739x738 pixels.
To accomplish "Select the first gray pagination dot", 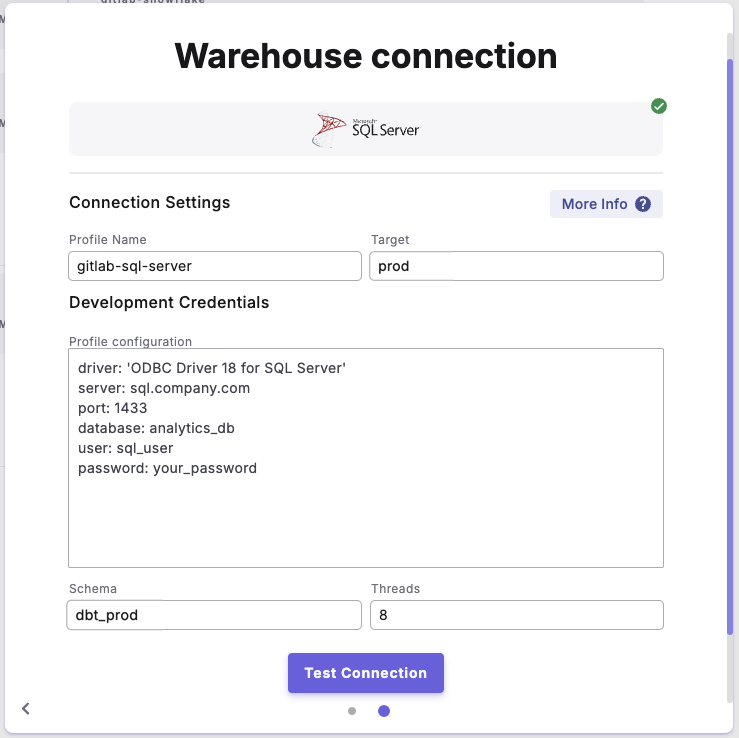I will [x=352, y=711].
